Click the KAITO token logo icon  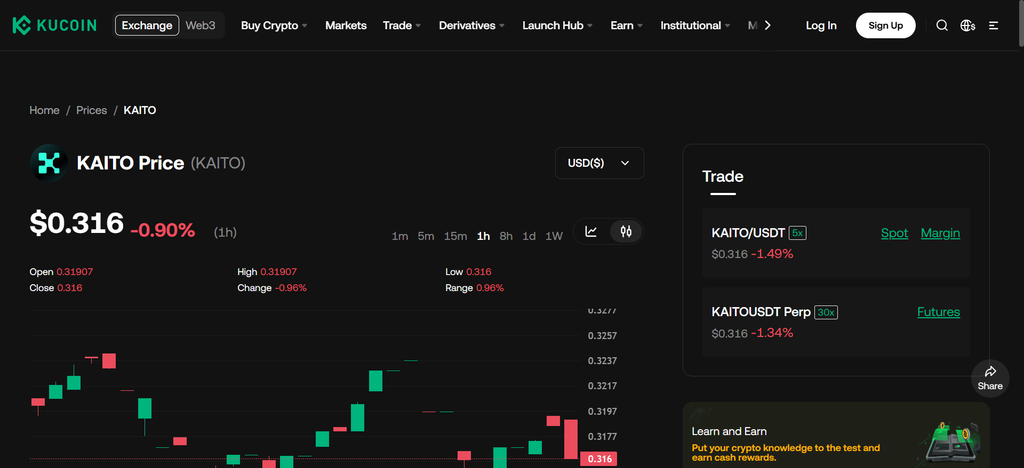pyautogui.click(x=48, y=163)
